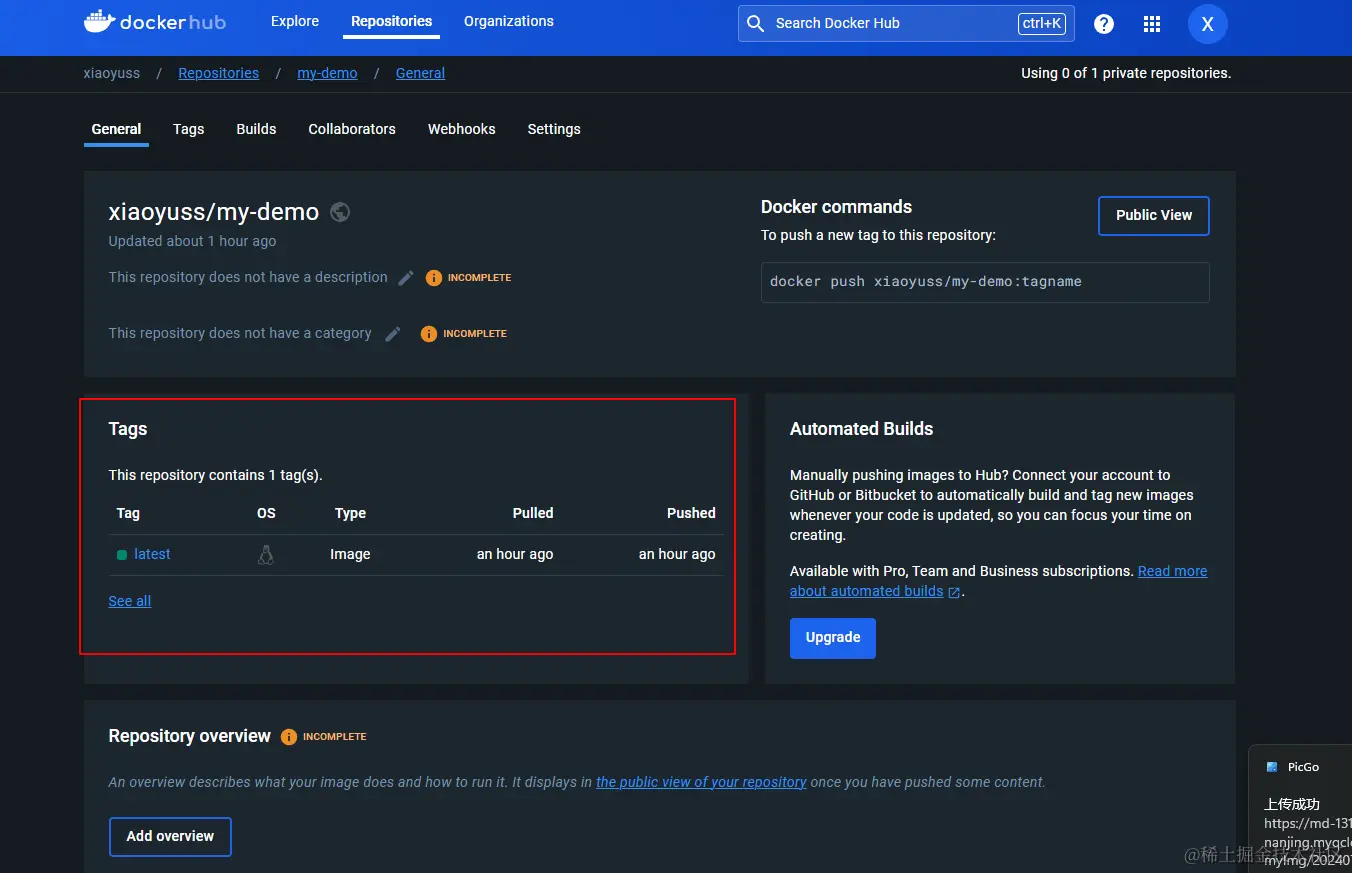
Task: Click the green status dot beside latest
Action: click(x=122, y=555)
